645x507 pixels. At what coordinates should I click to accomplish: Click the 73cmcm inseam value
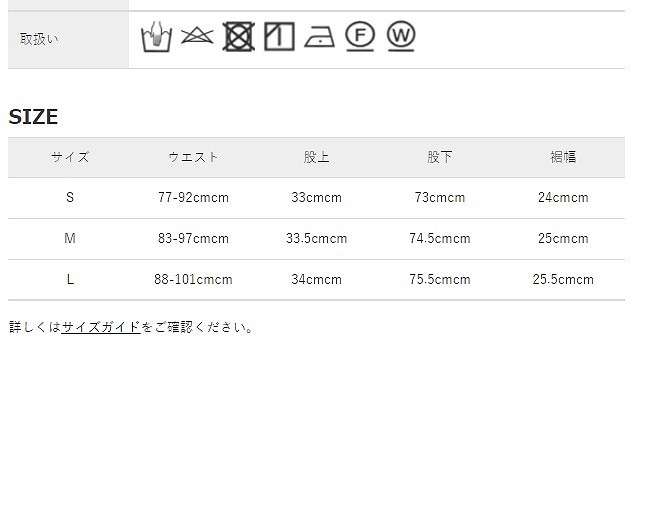click(440, 197)
